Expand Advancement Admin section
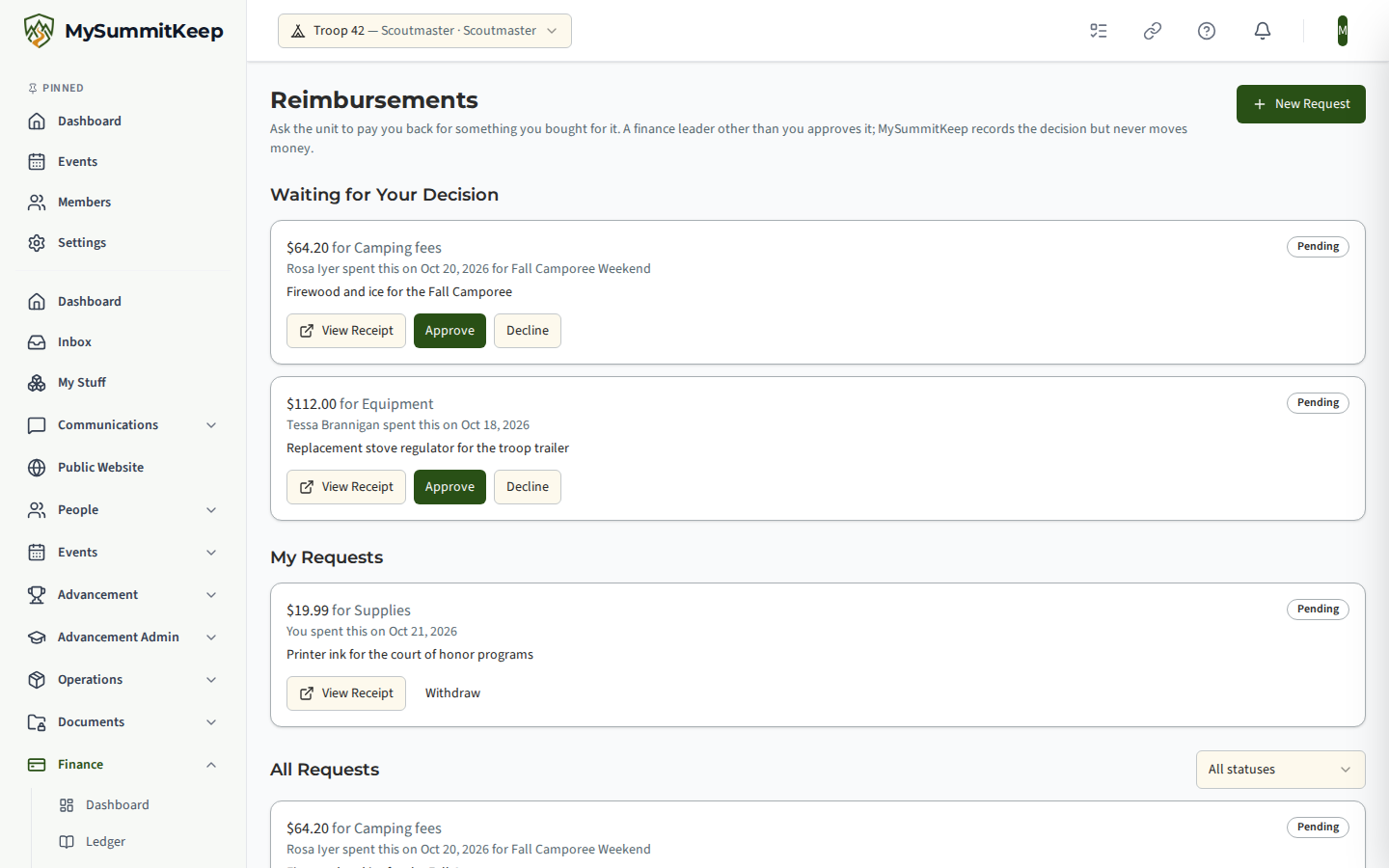 [123, 637]
